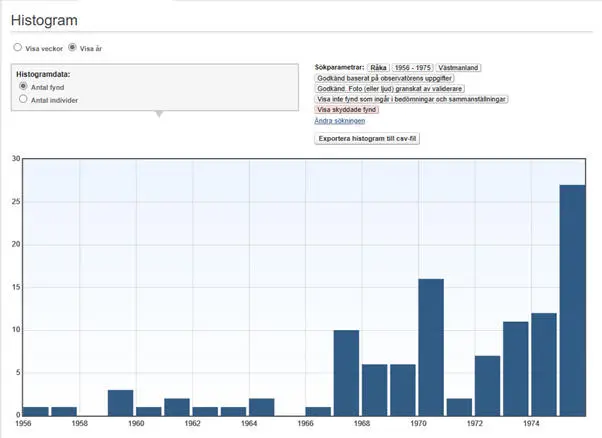Click the 1972 bar with value 7
602x438 pixels.
pyautogui.click(x=487, y=385)
